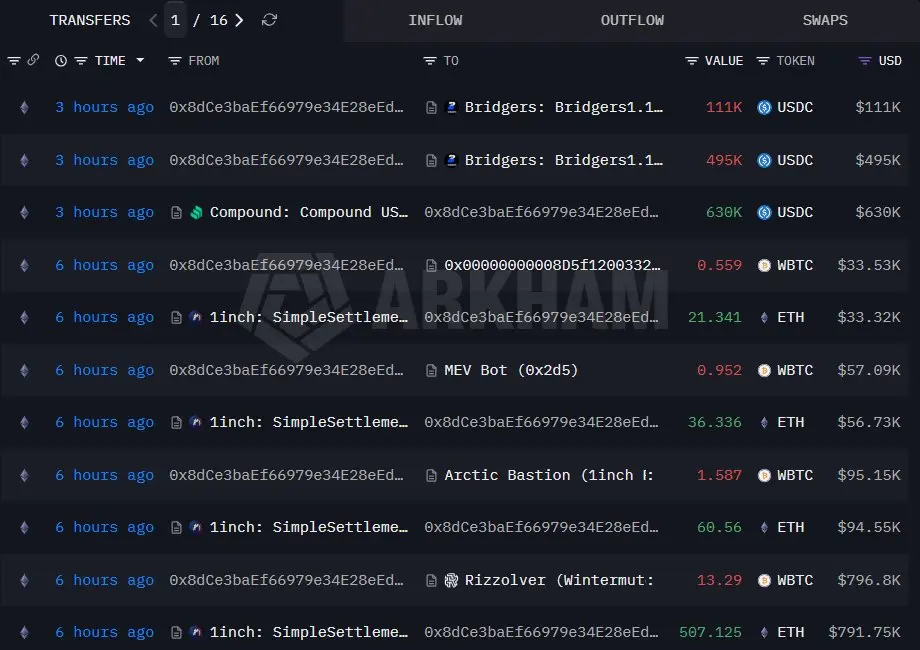Screen dimensions: 920x650
Task: Click Ethereum icon in 495K row
Action: 24,160
